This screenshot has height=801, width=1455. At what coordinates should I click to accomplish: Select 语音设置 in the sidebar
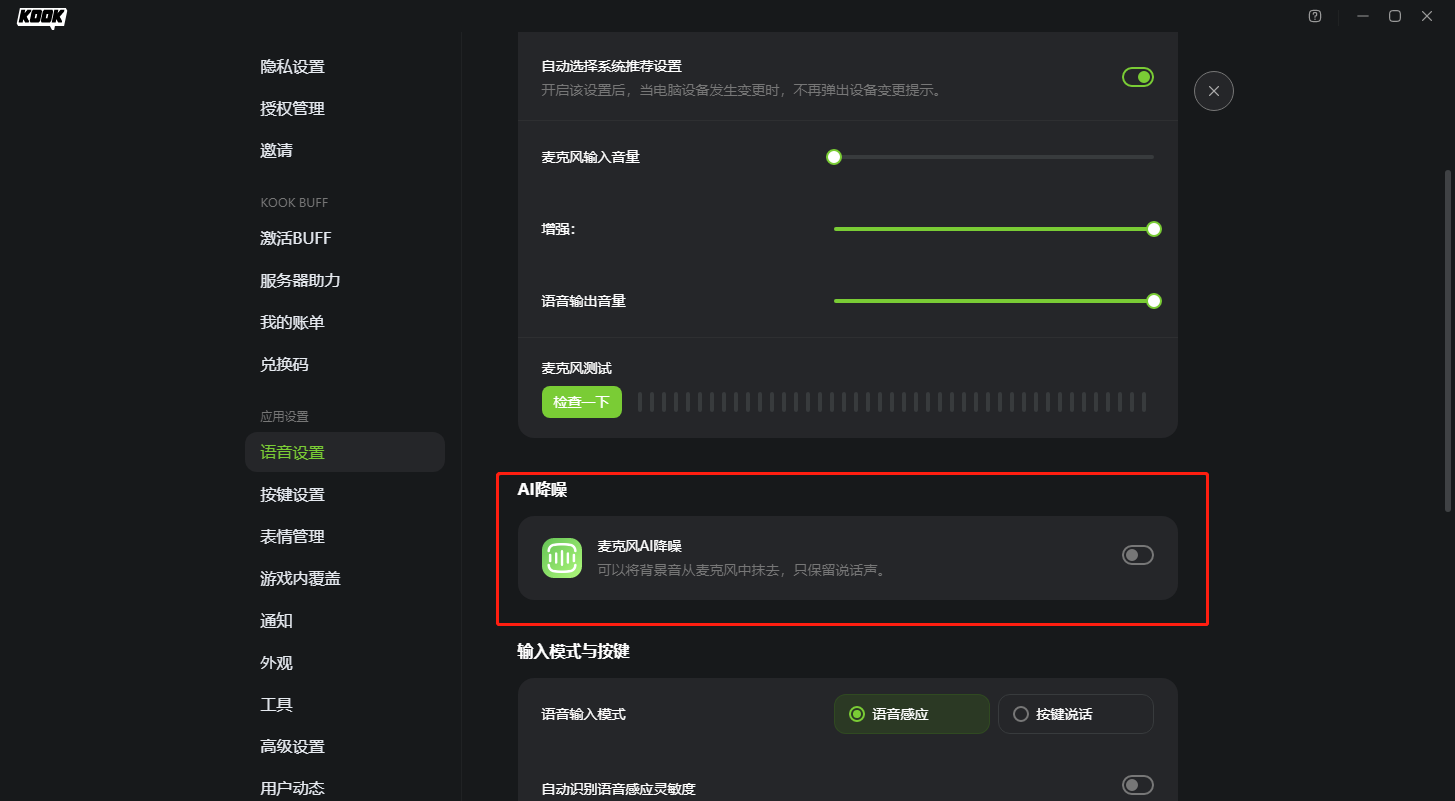click(x=345, y=452)
